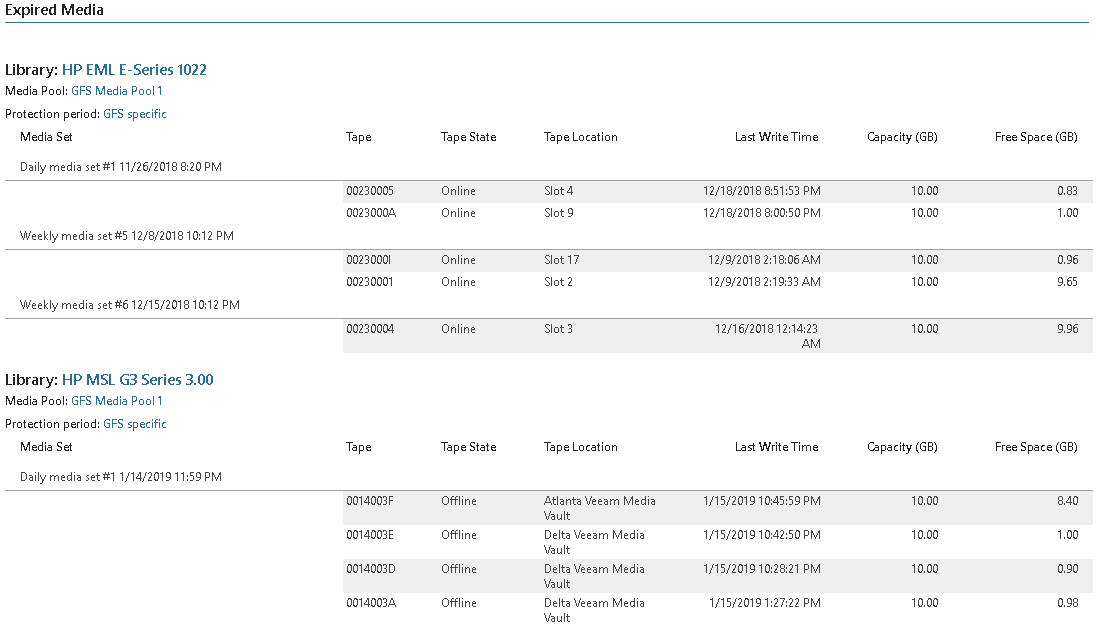Click last write time 12/9/2018 2:19:33 AM

pyautogui.click(x=765, y=282)
